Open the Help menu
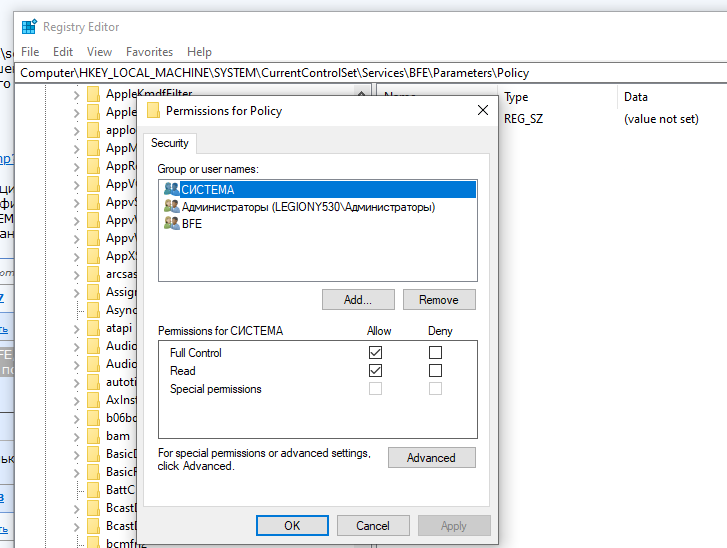 tap(199, 51)
